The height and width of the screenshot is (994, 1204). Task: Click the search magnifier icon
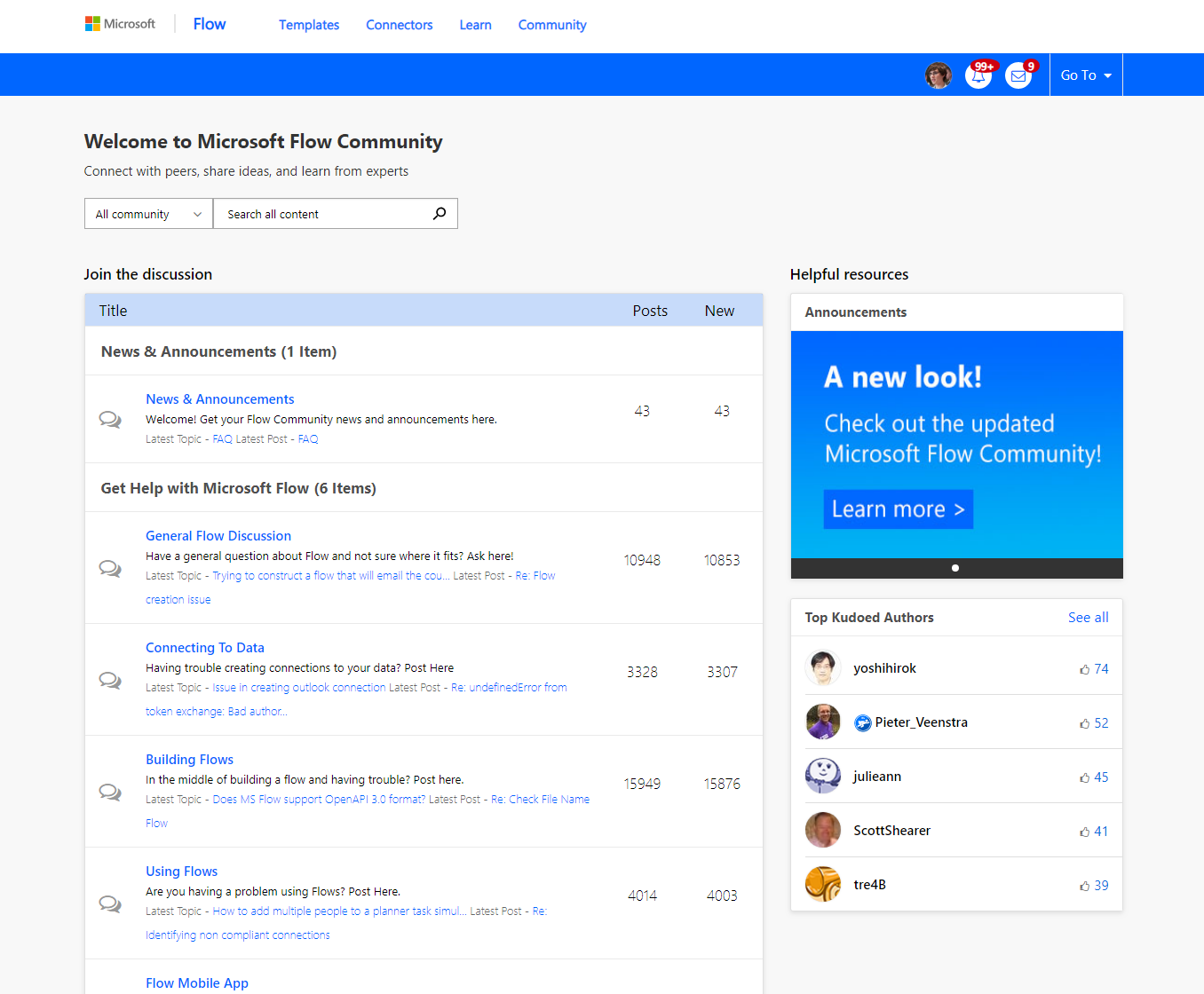click(440, 214)
